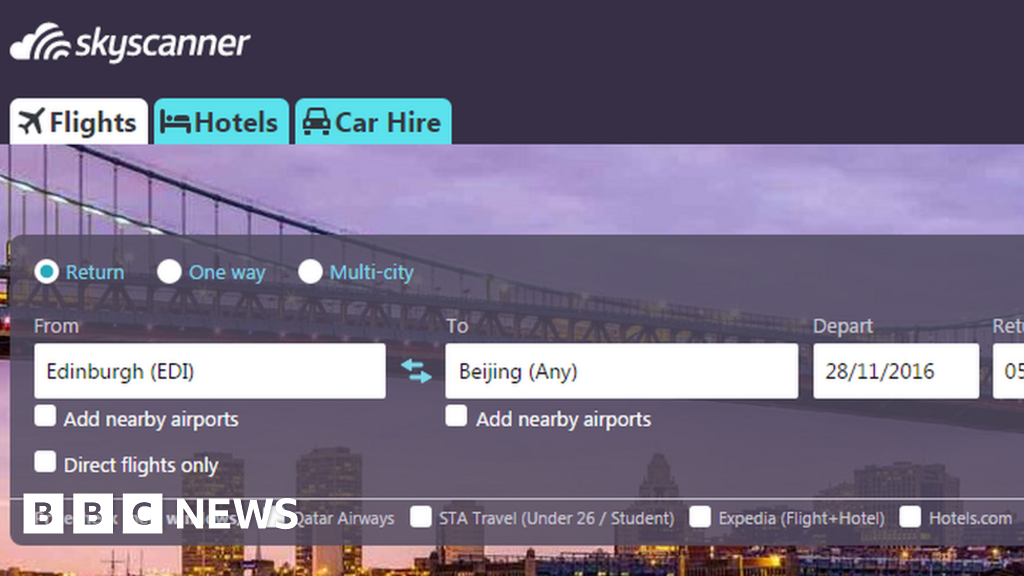Check Direct flights only box
The width and height of the screenshot is (1024, 576).
[x=45, y=462]
